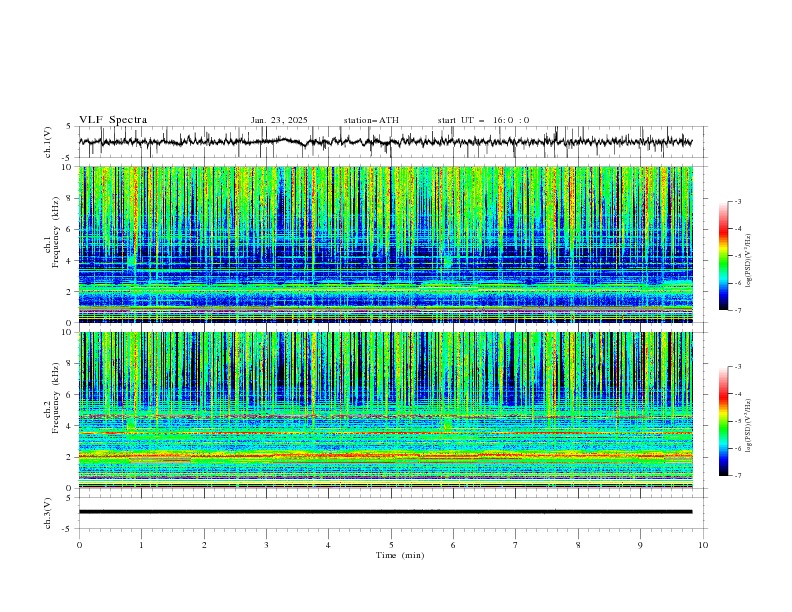Click the time axis tick label "10"

tap(703, 545)
